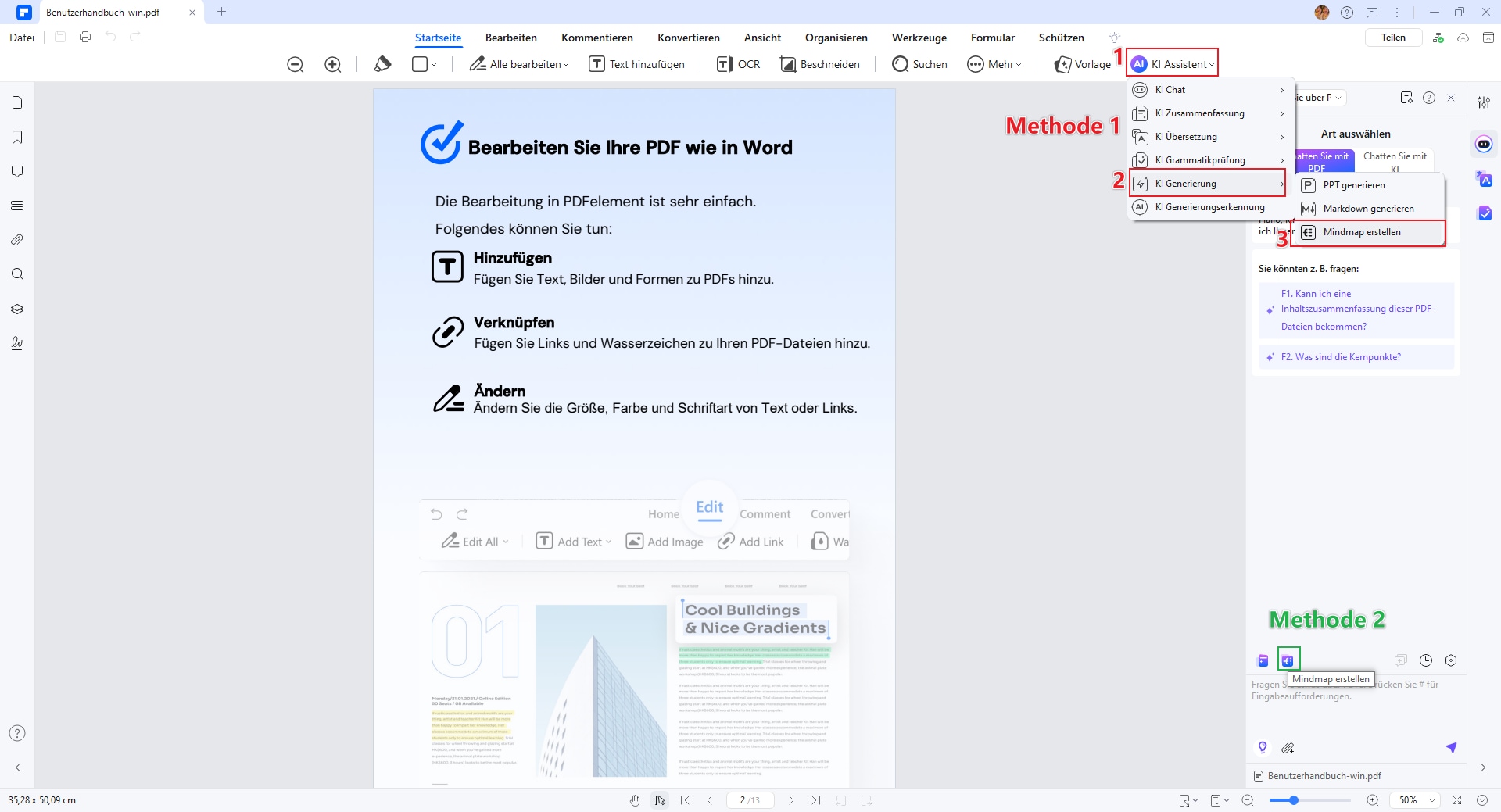Open the Datei menu
The height and width of the screenshot is (812, 1501).
[x=21, y=38]
